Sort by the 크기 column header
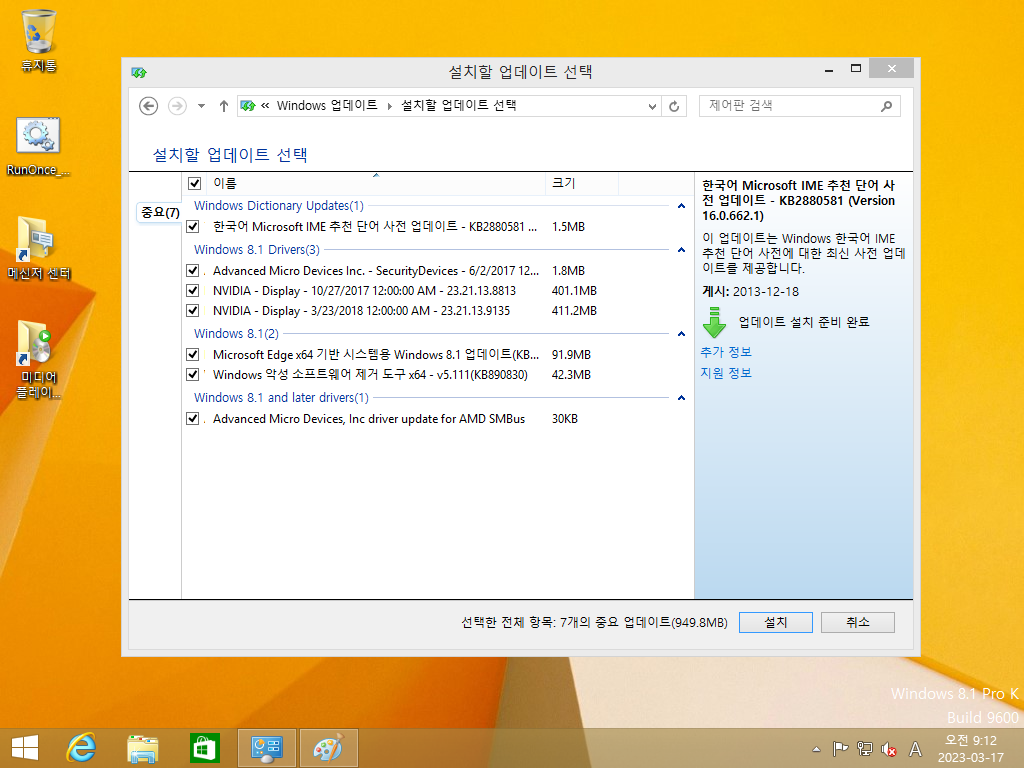The width and height of the screenshot is (1024, 768). [581, 184]
